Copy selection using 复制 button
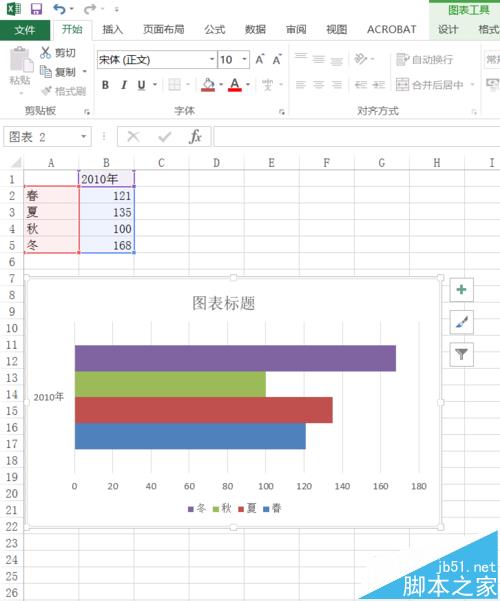This screenshot has width=500, height=601. (x=59, y=72)
